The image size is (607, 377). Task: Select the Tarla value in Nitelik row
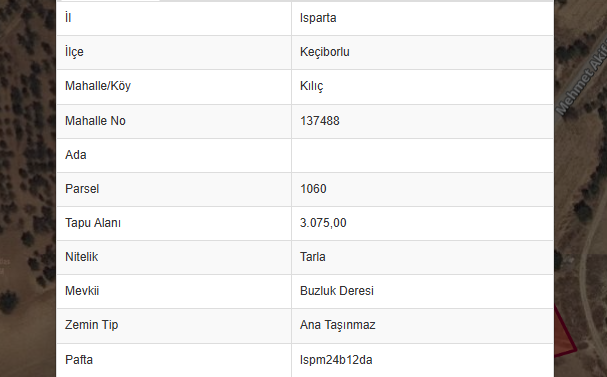312,257
